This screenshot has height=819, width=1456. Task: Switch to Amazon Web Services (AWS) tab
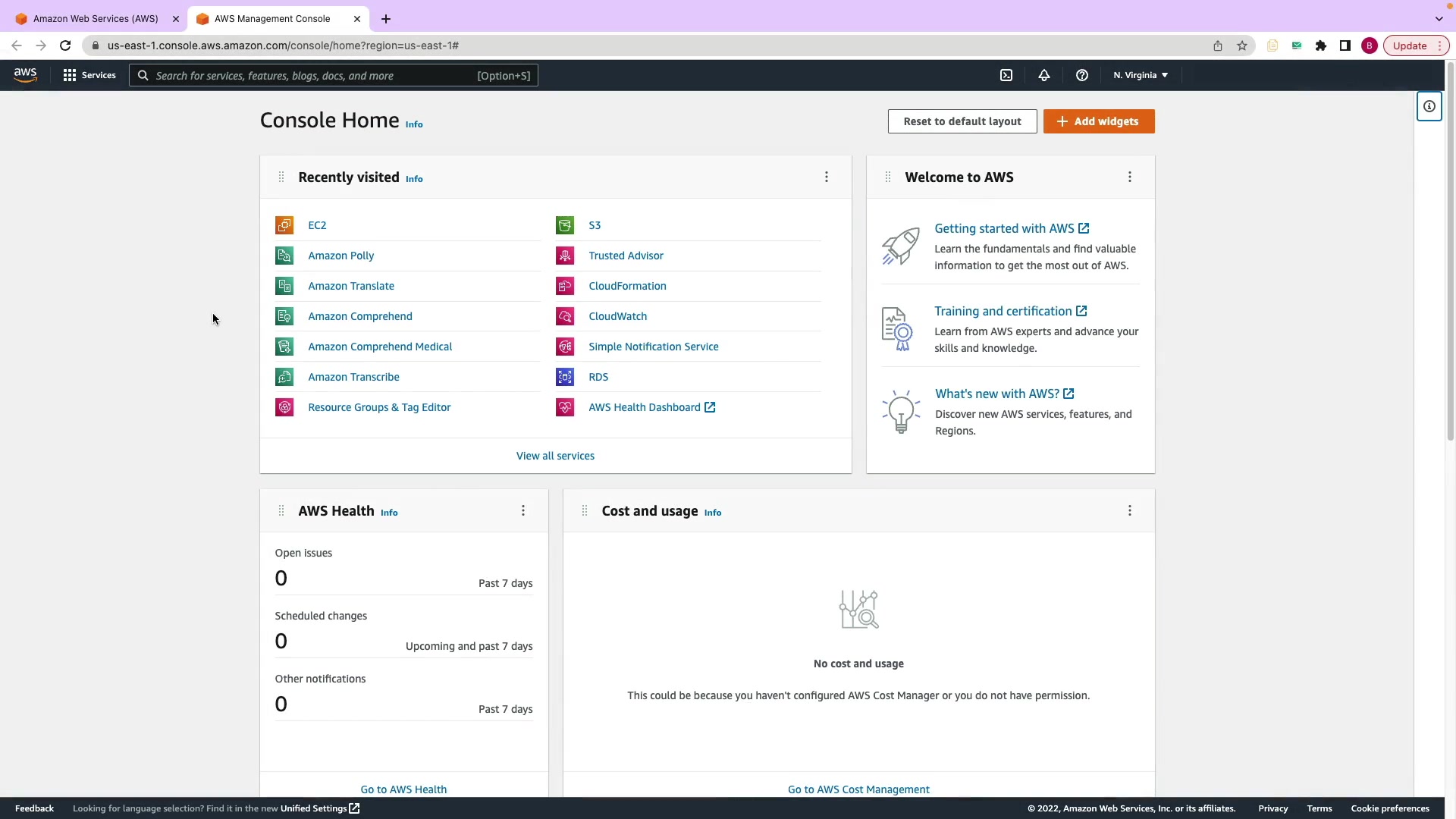pos(96,18)
